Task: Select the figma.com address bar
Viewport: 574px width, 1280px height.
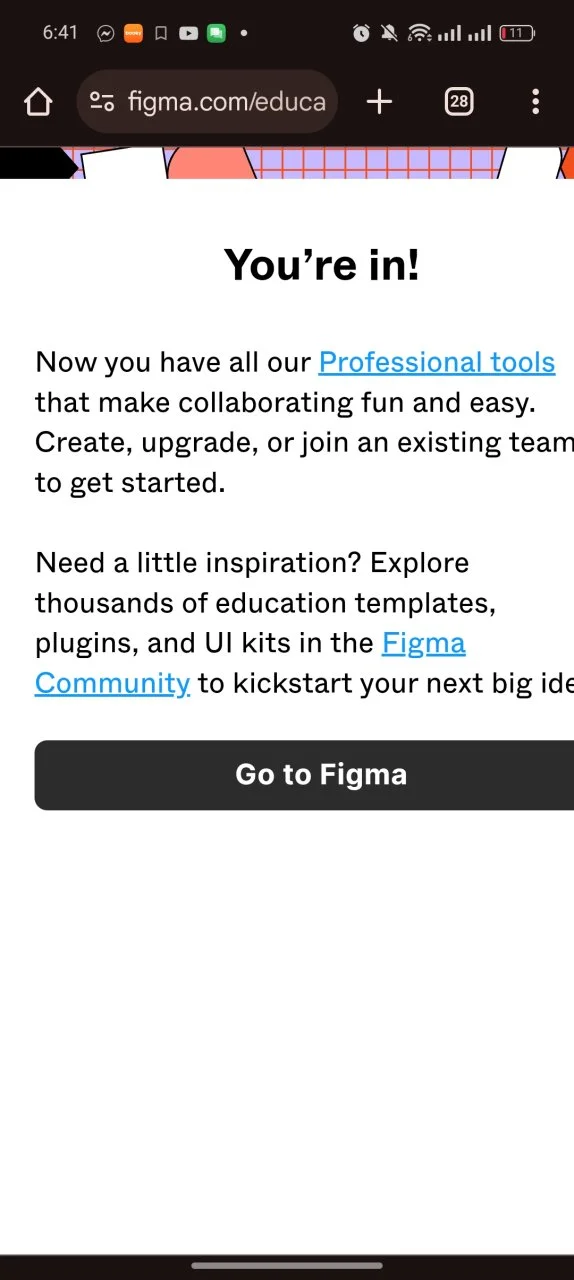Action: point(207,101)
